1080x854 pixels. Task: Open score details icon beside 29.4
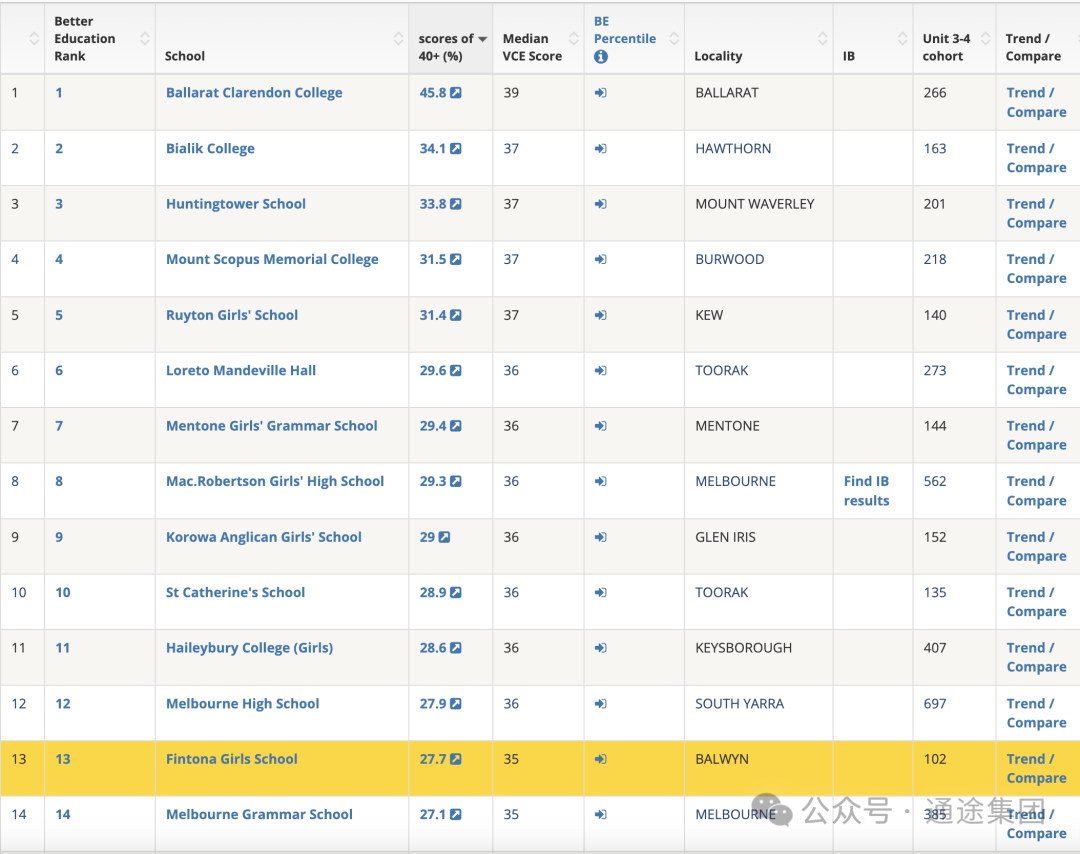tap(456, 426)
